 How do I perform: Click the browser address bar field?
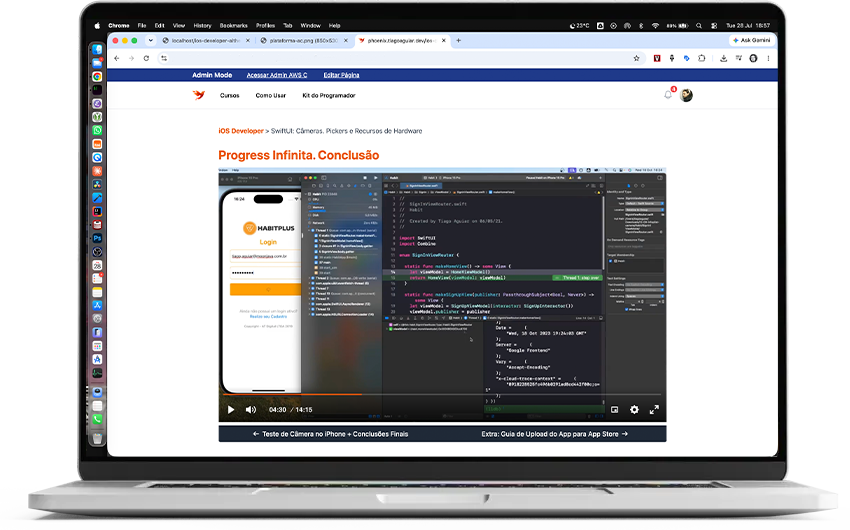coord(398,59)
